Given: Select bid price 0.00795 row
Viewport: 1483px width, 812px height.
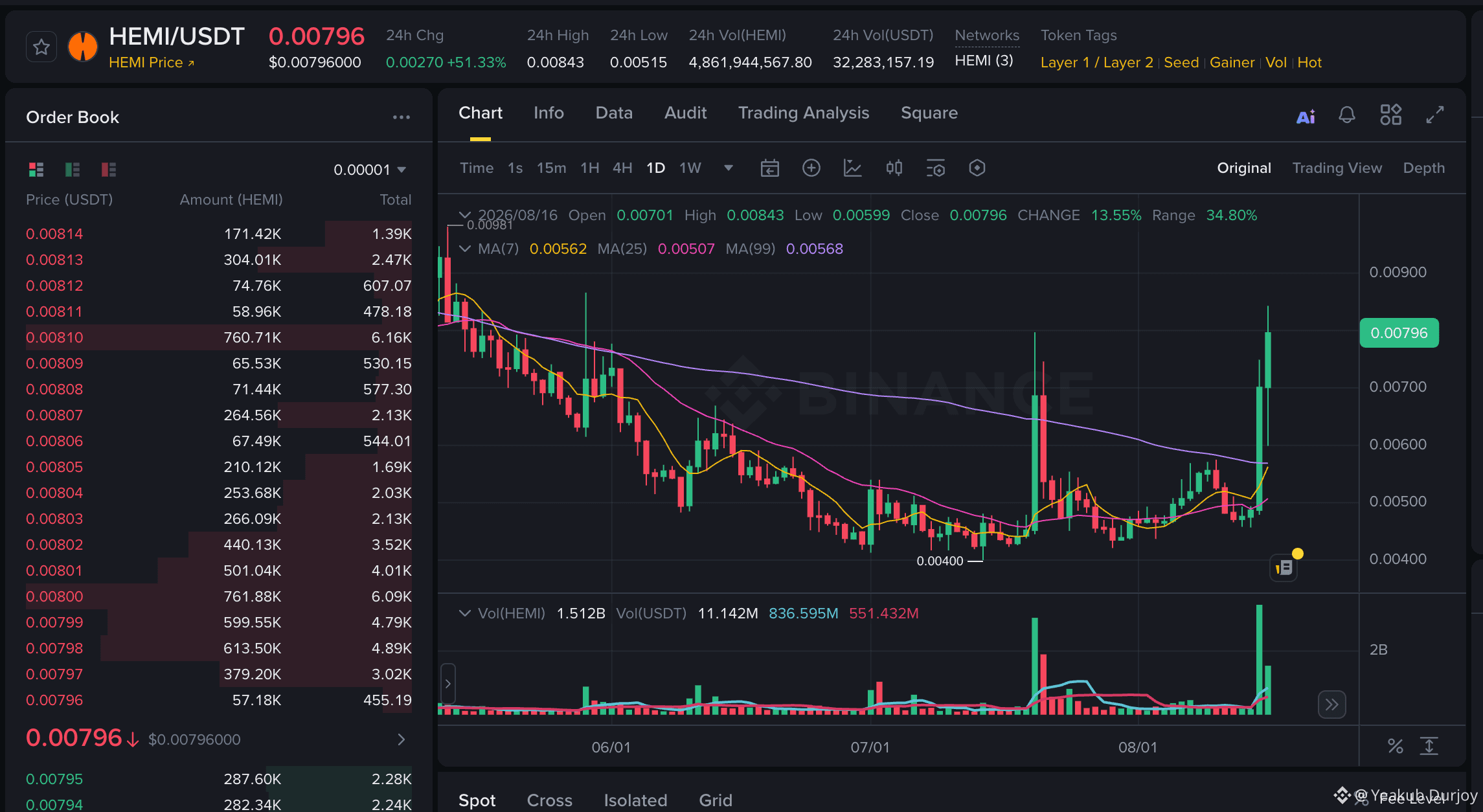Looking at the screenshot, I should click(219, 779).
